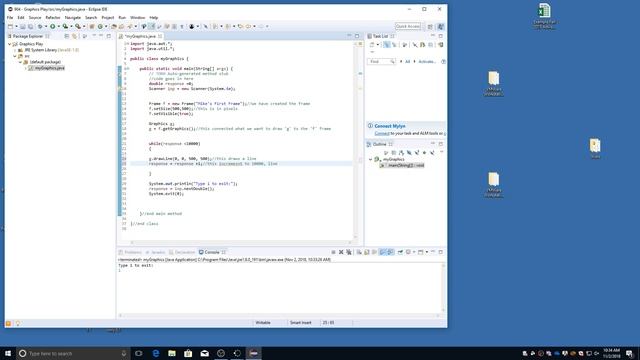The height and width of the screenshot is (360, 640).
Task: Click the New Java Class icon
Action: click(100, 27)
